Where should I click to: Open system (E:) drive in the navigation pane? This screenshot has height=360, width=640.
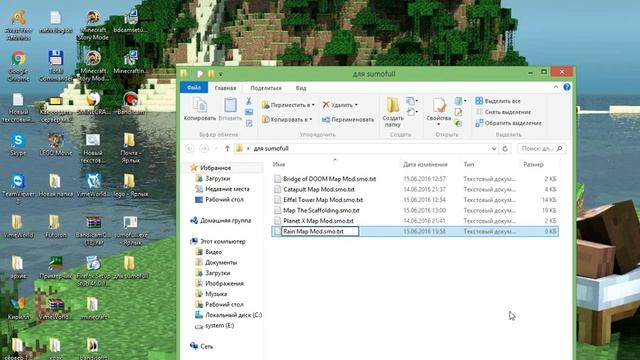pos(219,325)
